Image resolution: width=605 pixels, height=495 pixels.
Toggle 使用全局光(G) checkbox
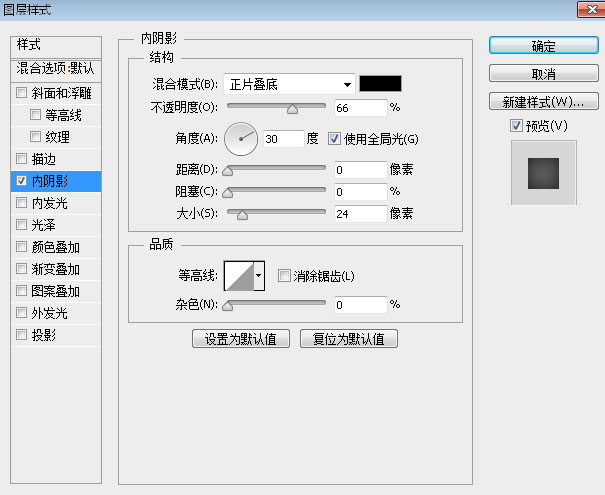tap(334, 139)
